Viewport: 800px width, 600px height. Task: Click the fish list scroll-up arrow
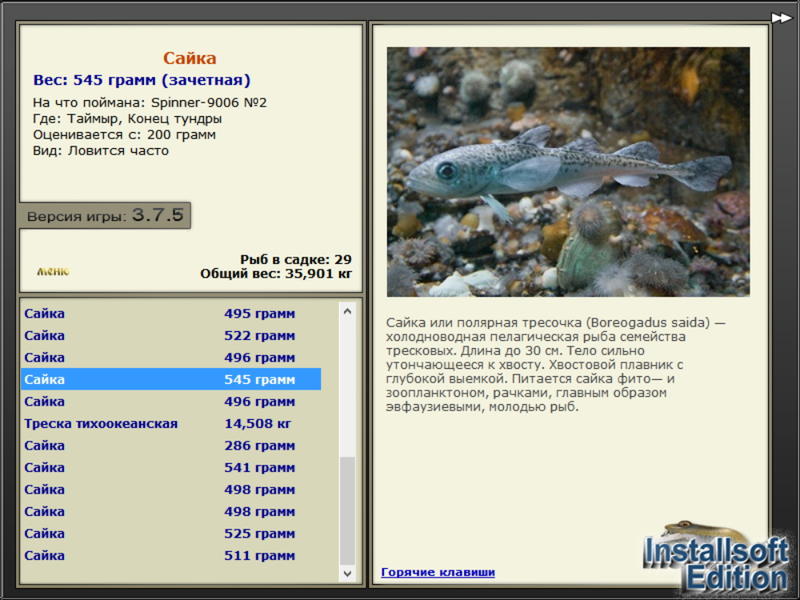[x=347, y=311]
